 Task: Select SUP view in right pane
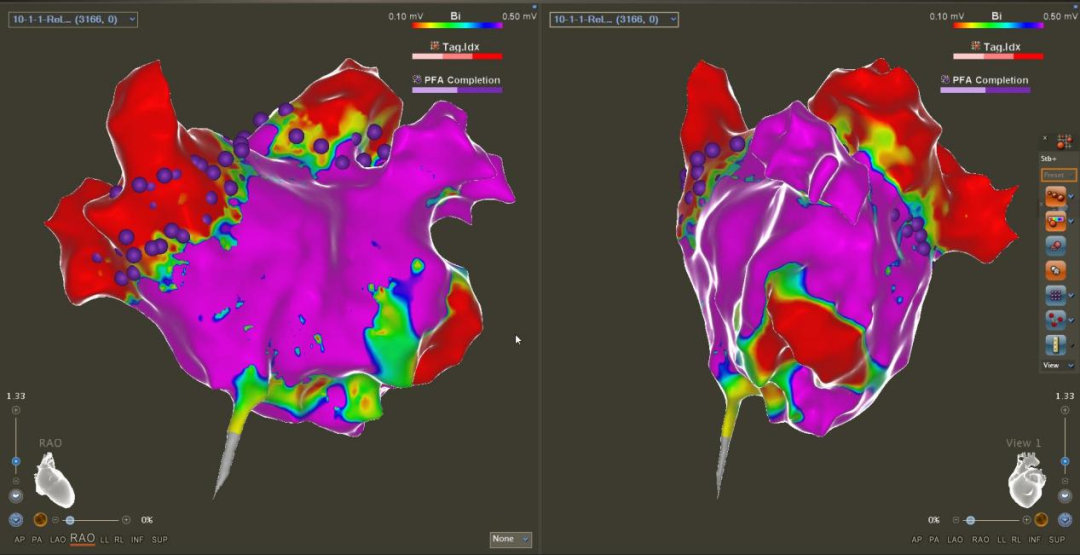[x=1059, y=539]
